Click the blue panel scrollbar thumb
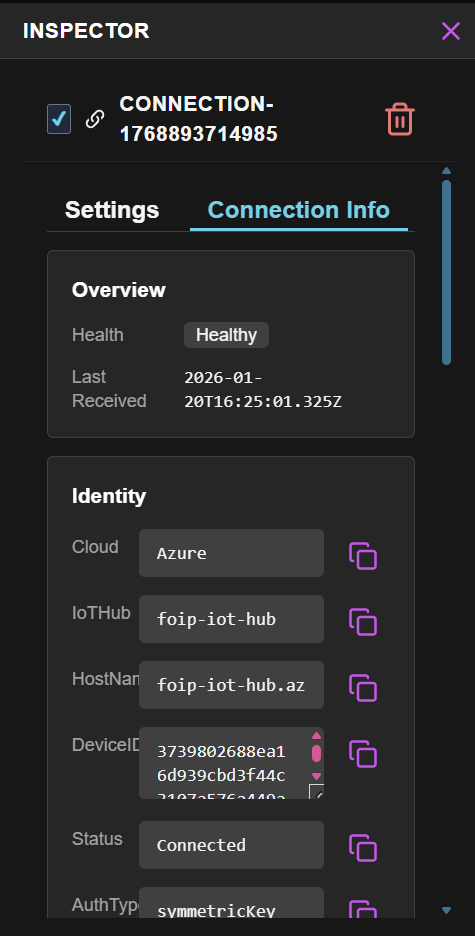This screenshot has height=936, width=475. 446,272
